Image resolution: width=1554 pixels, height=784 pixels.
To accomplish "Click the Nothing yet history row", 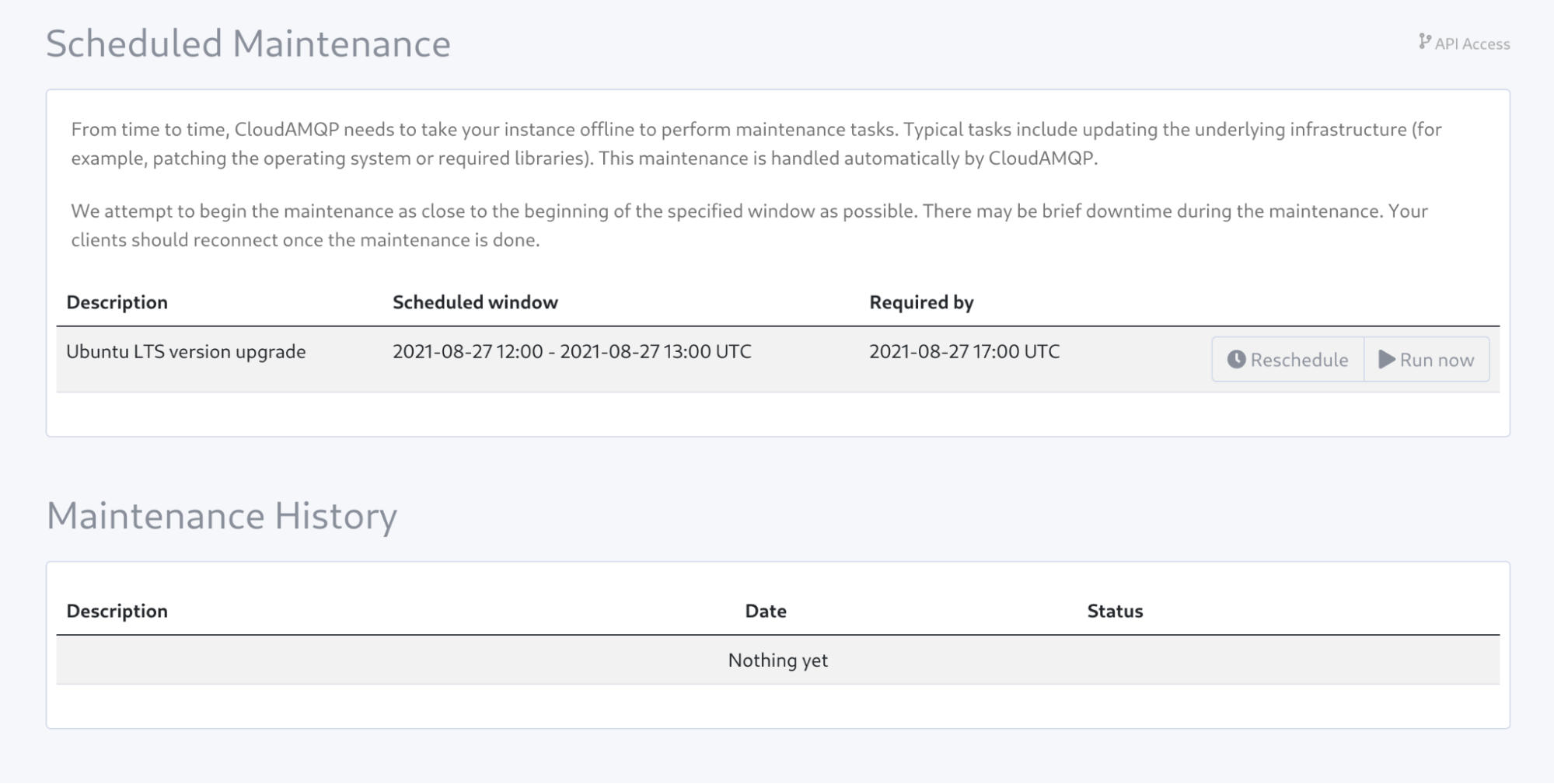I will click(777, 660).
